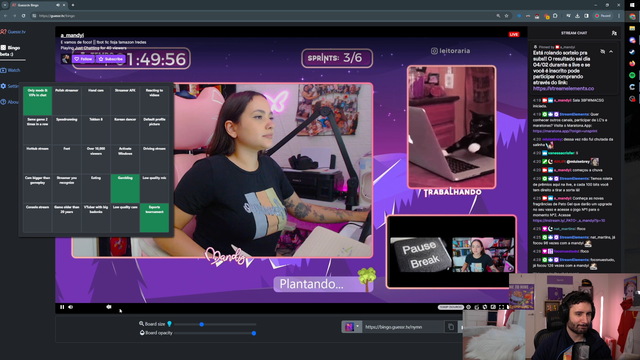640x360 pixels.
Task: Click the Guessr.tv logo link
Action: (13, 31)
